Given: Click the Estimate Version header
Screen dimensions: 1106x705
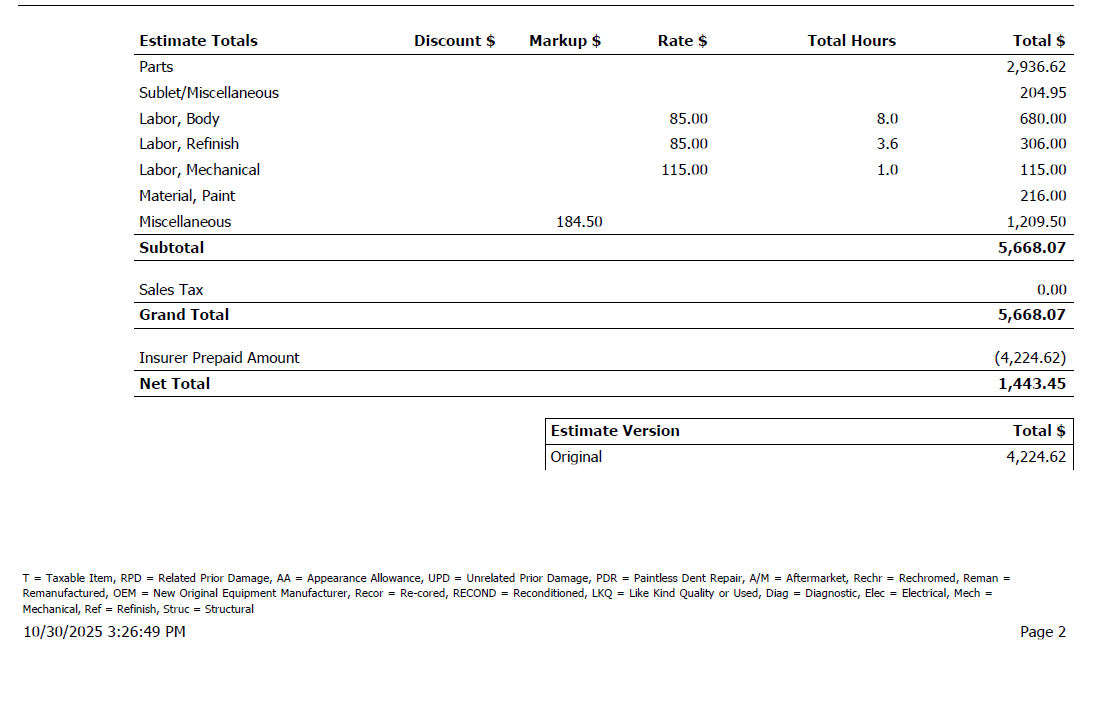Looking at the screenshot, I should pos(615,431).
